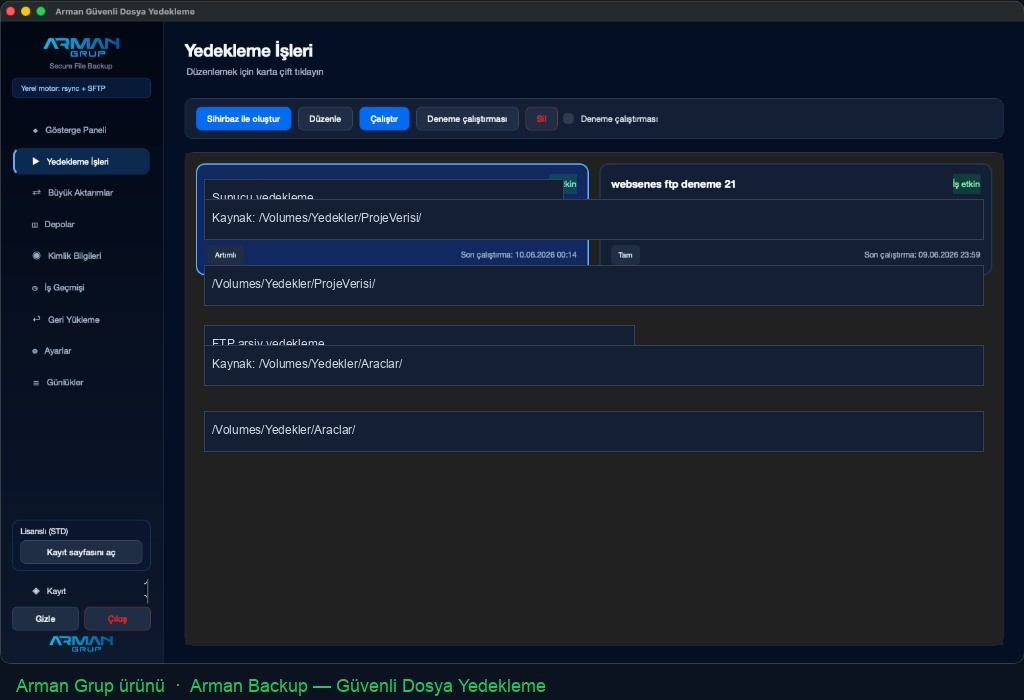Click the Lisanslı (STD) label

44,532
